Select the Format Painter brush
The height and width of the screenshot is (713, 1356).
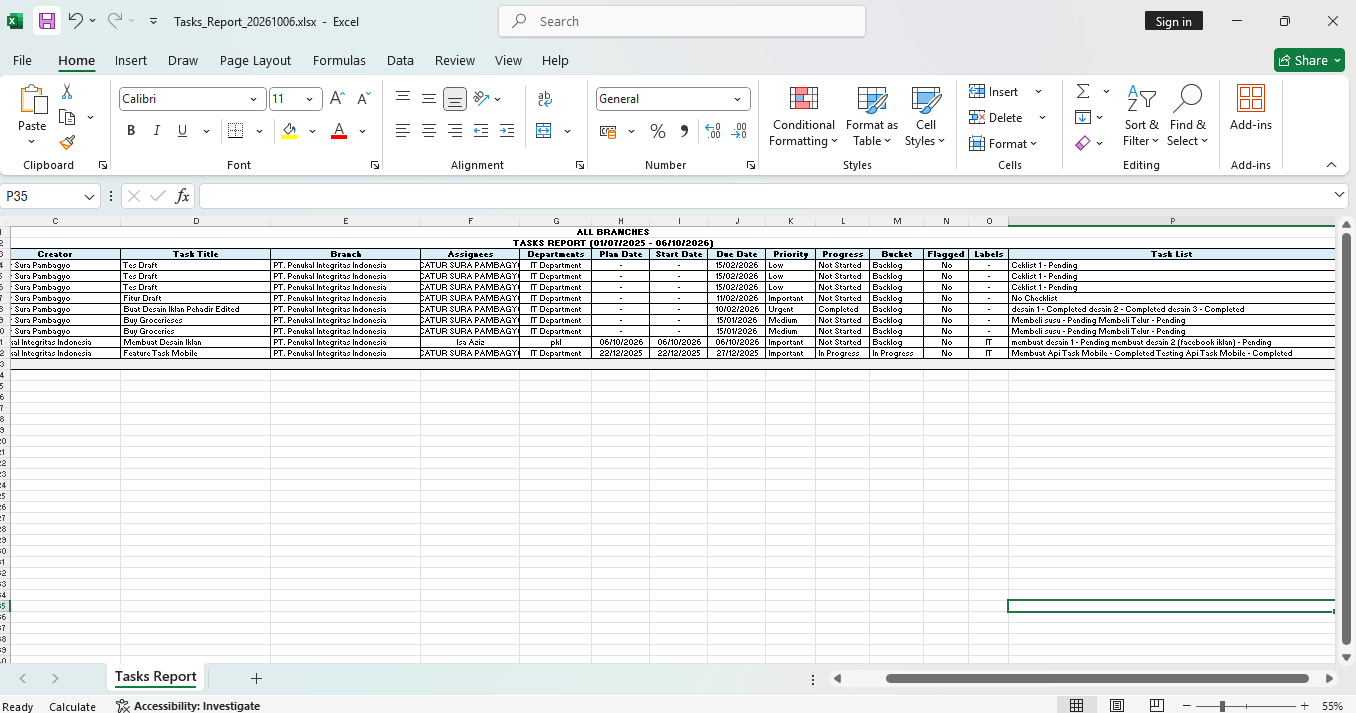click(67, 143)
